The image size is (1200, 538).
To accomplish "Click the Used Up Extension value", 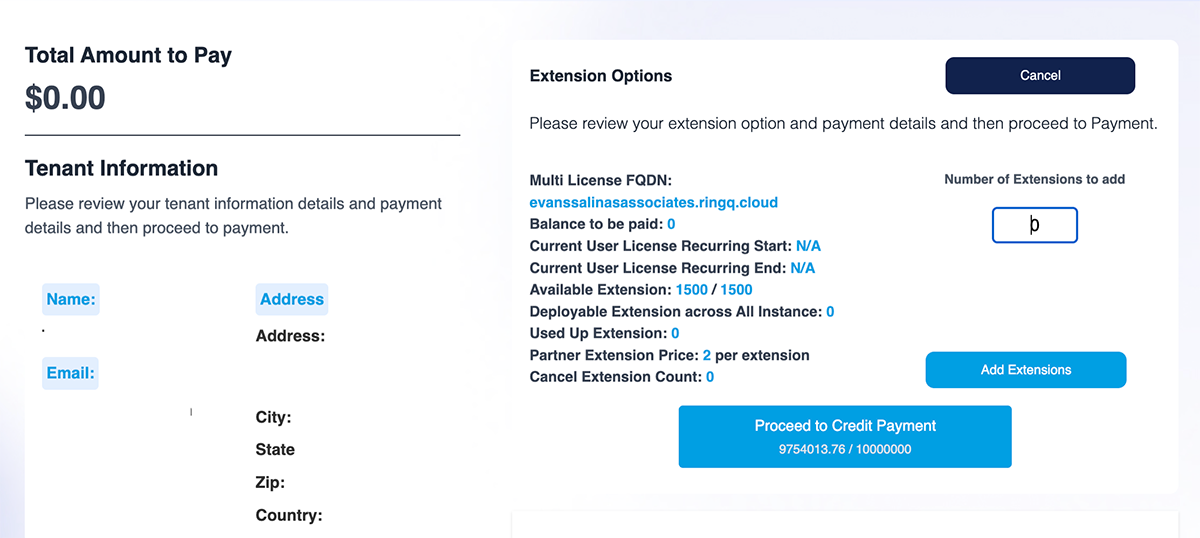I will 675,333.
